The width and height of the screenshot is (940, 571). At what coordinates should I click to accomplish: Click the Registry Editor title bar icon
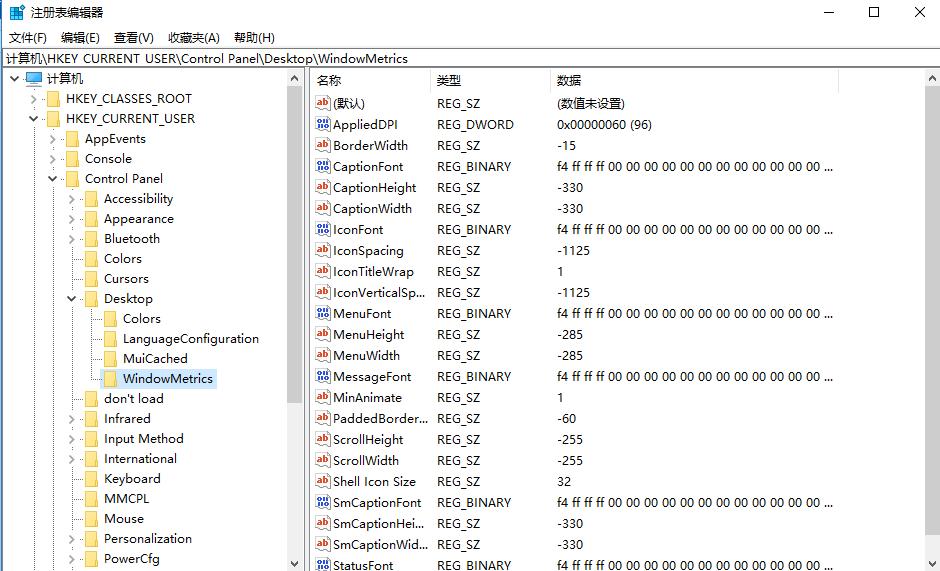(17, 12)
